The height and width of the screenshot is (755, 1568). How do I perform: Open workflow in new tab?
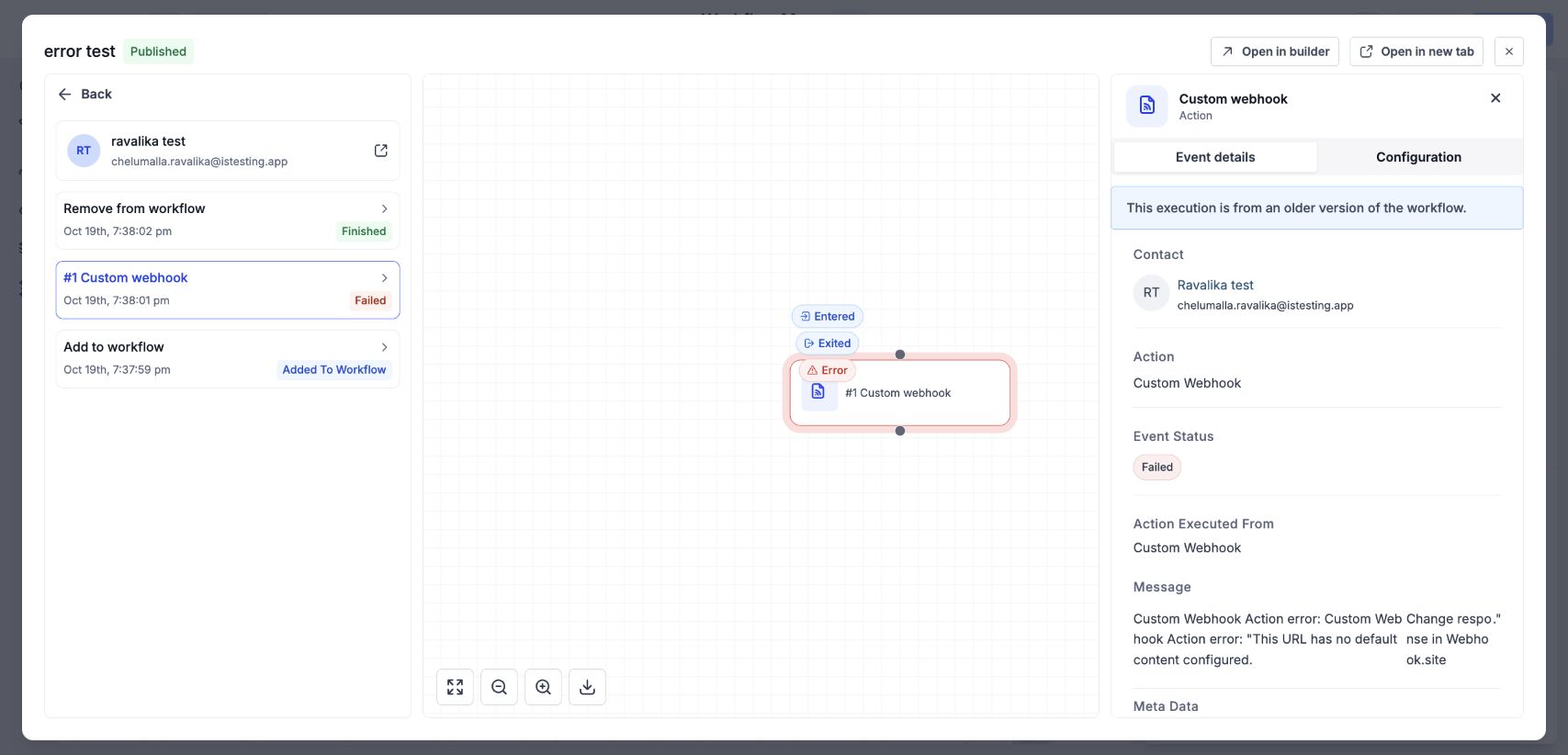tap(1416, 51)
